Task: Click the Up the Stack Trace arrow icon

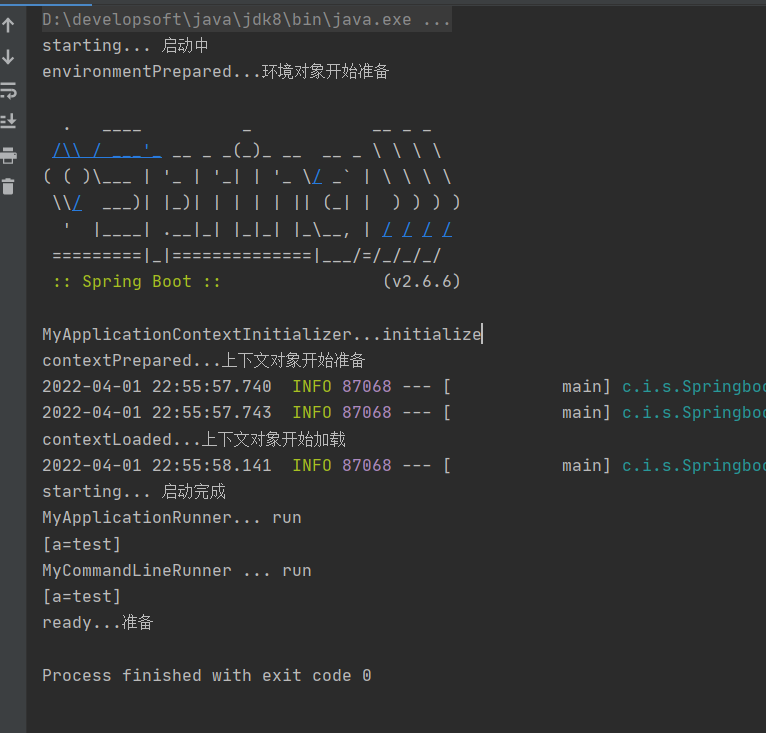Action: point(8,25)
